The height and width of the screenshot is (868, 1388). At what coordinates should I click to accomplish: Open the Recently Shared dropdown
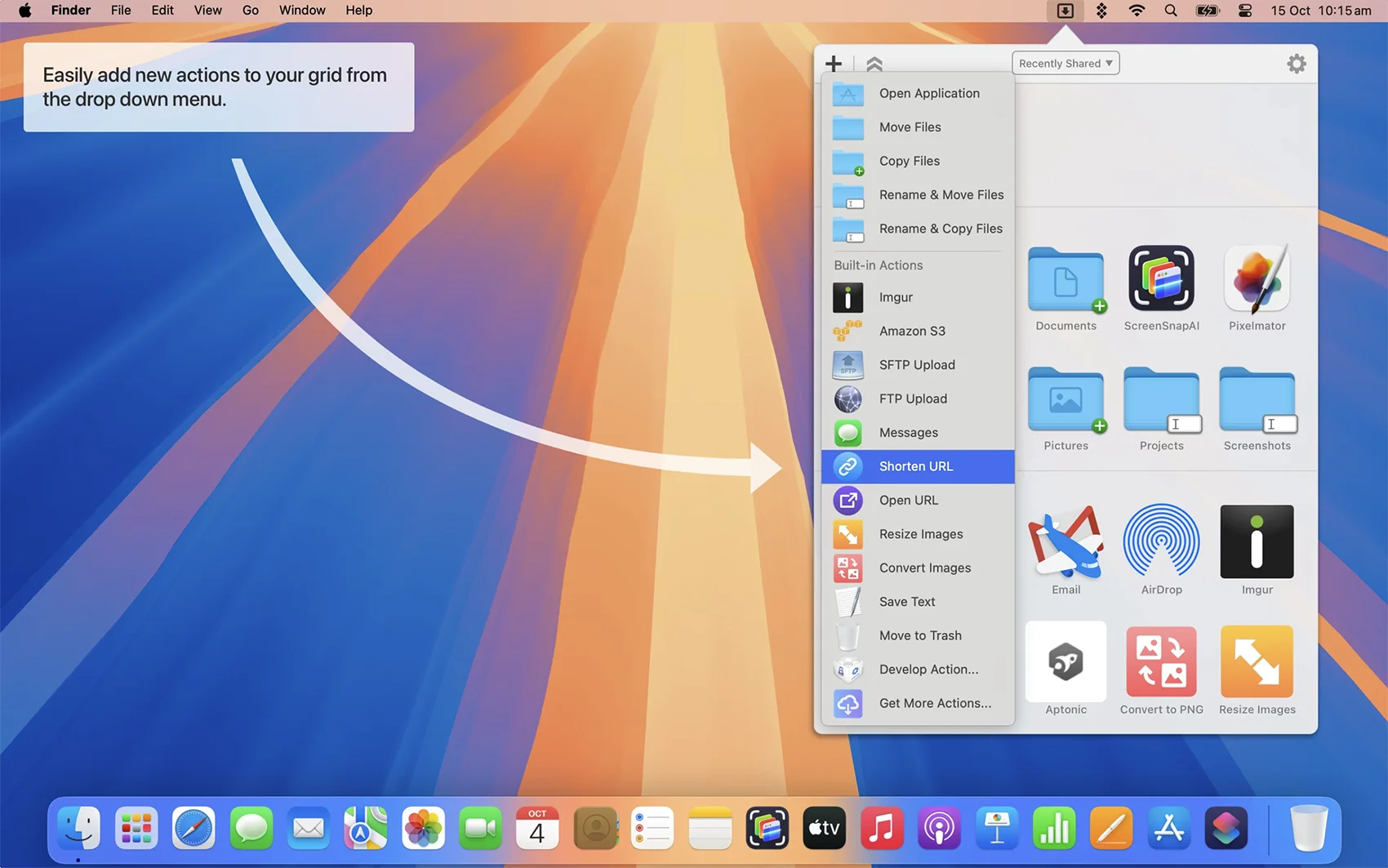(1065, 64)
